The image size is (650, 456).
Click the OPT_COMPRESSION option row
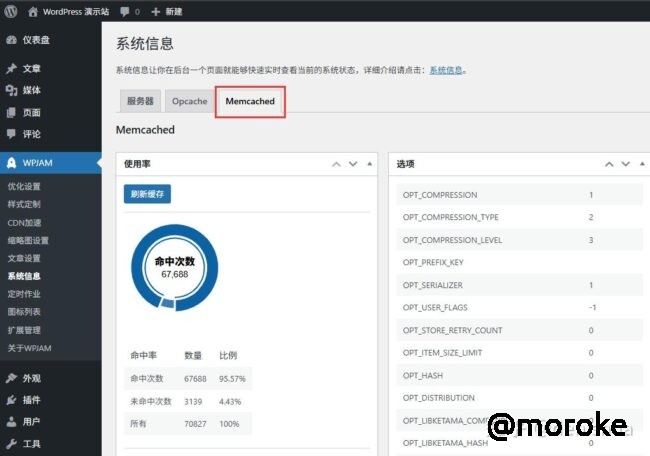click(x=520, y=195)
